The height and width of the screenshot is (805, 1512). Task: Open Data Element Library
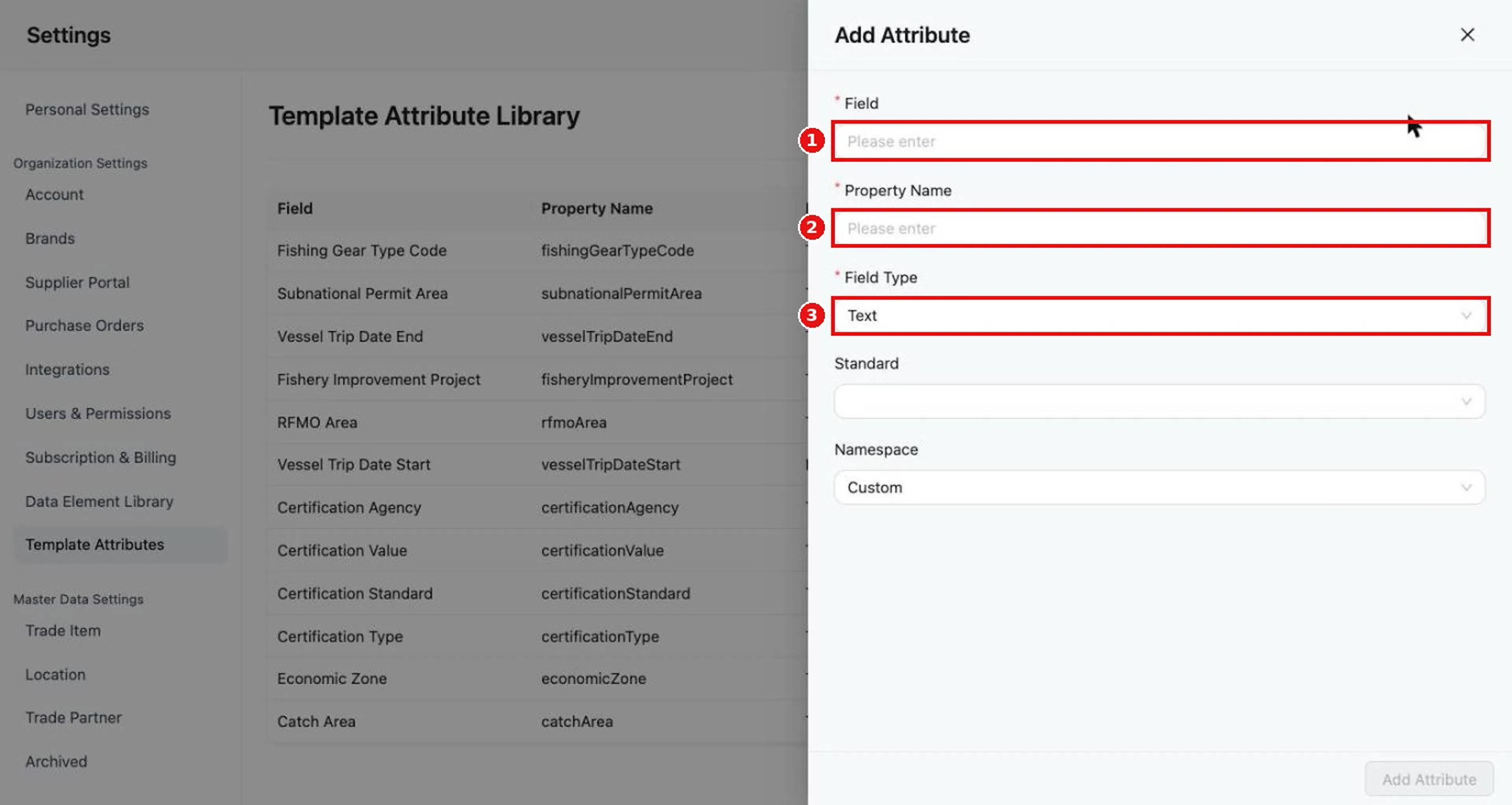(99, 501)
